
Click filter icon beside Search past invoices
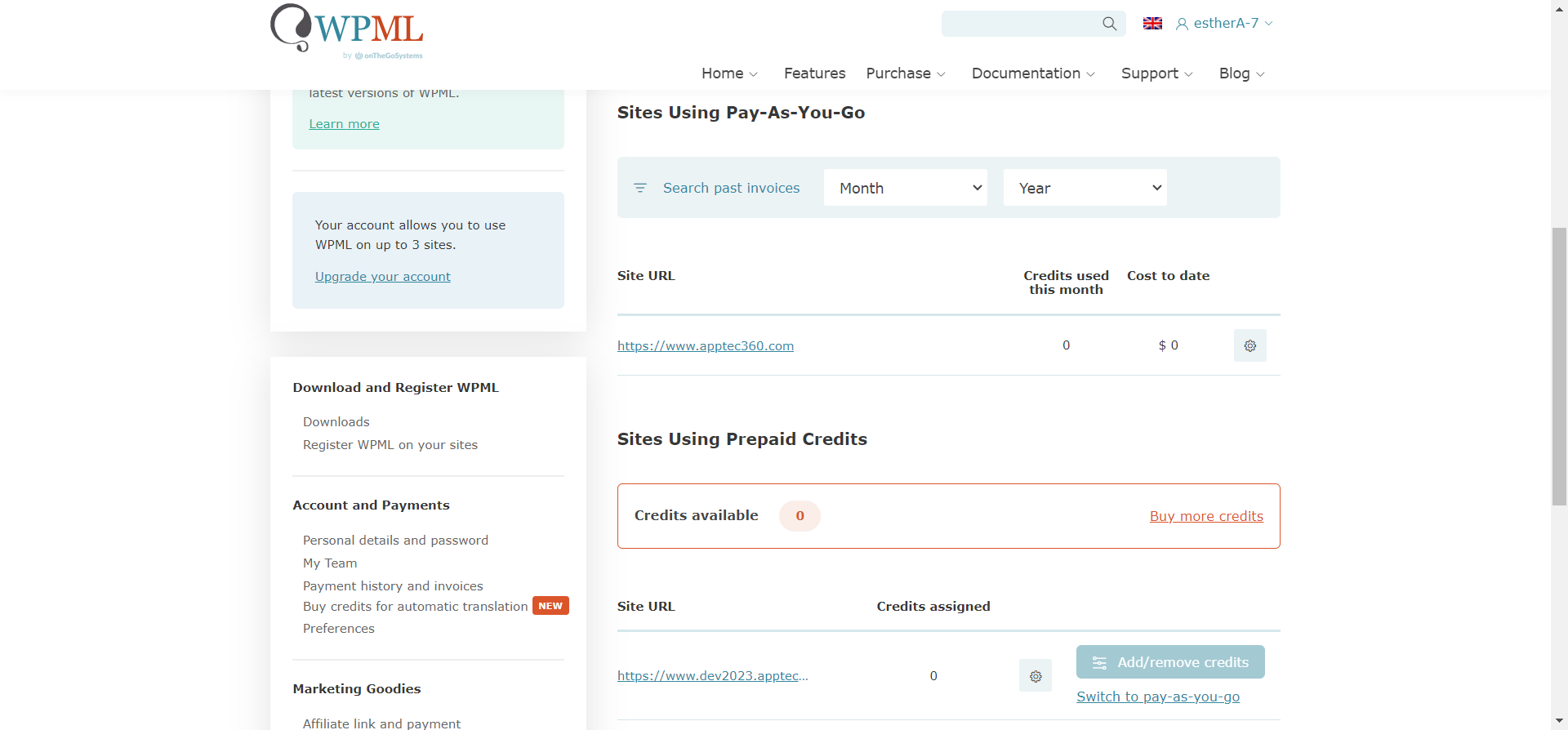point(640,188)
